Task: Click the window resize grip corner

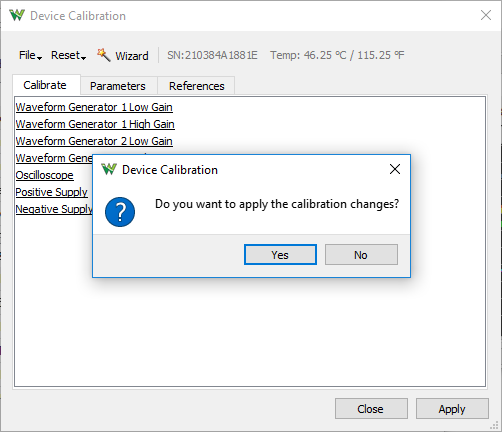Action: 494,425
